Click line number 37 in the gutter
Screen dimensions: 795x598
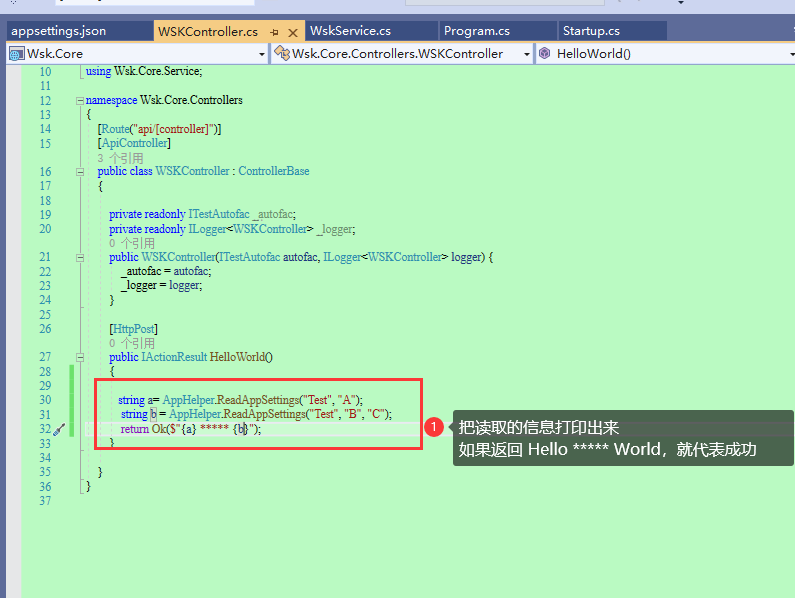[46, 501]
